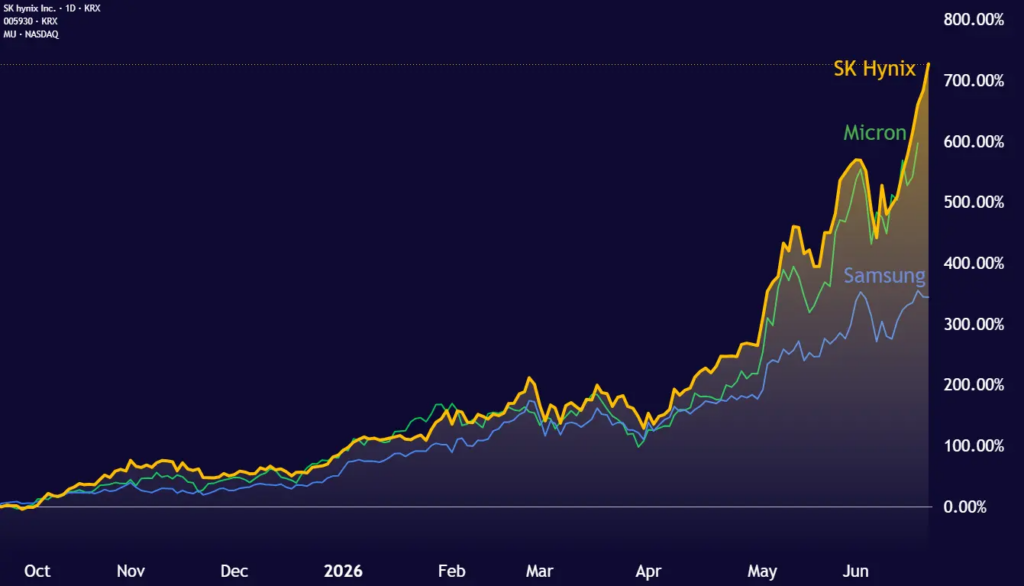Click the 200.00% price axis label
Screen dimensions: 1024x586
pyautogui.click(x=973, y=385)
